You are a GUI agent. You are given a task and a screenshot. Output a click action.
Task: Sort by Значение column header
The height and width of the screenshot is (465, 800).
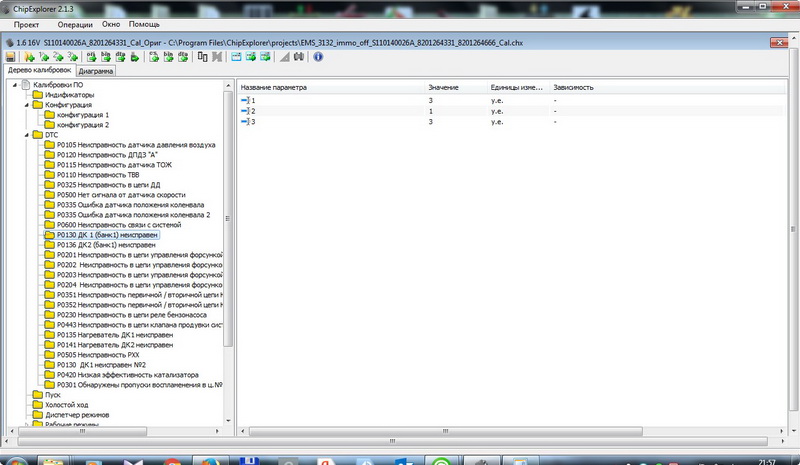[443, 87]
